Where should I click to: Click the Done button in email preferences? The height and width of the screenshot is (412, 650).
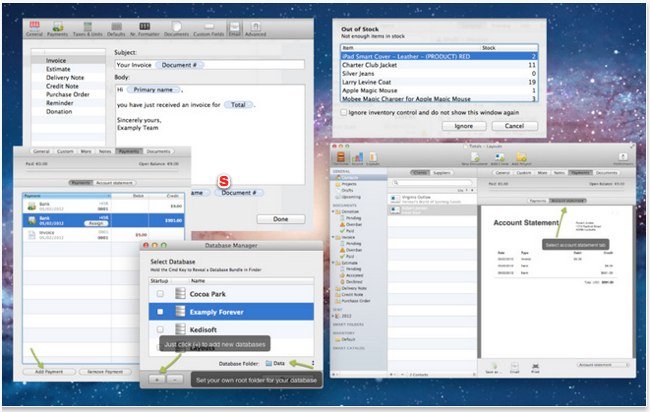(280, 218)
